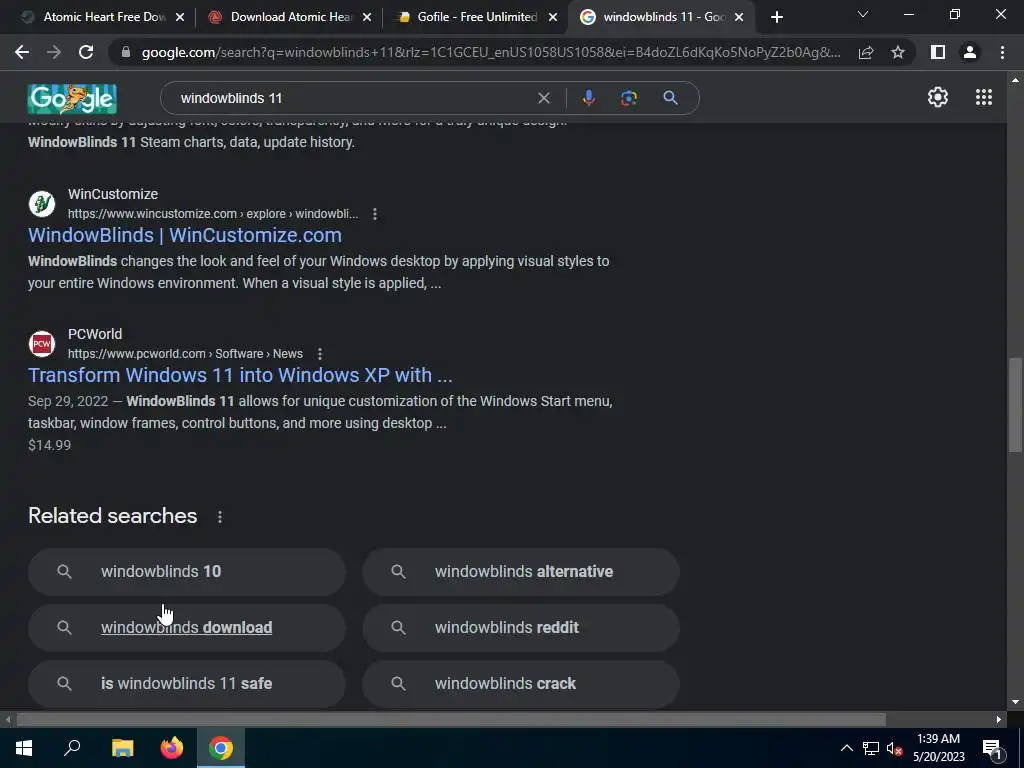Bookmark this tab with star icon
1024x768 pixels.
pos(898,52)
